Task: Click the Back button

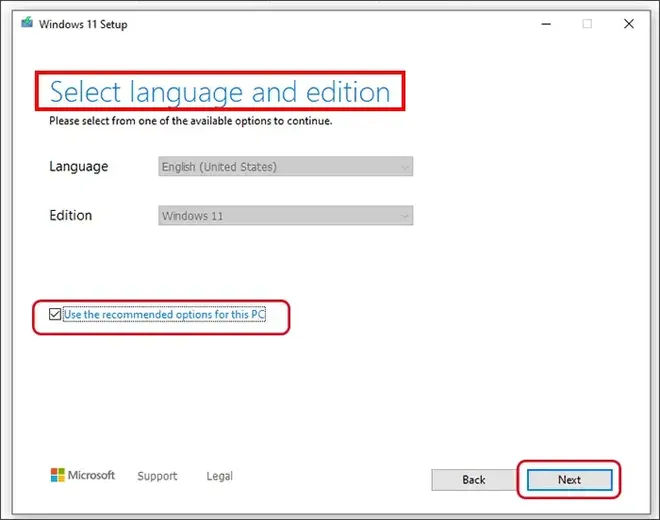Action: [474, 480]
